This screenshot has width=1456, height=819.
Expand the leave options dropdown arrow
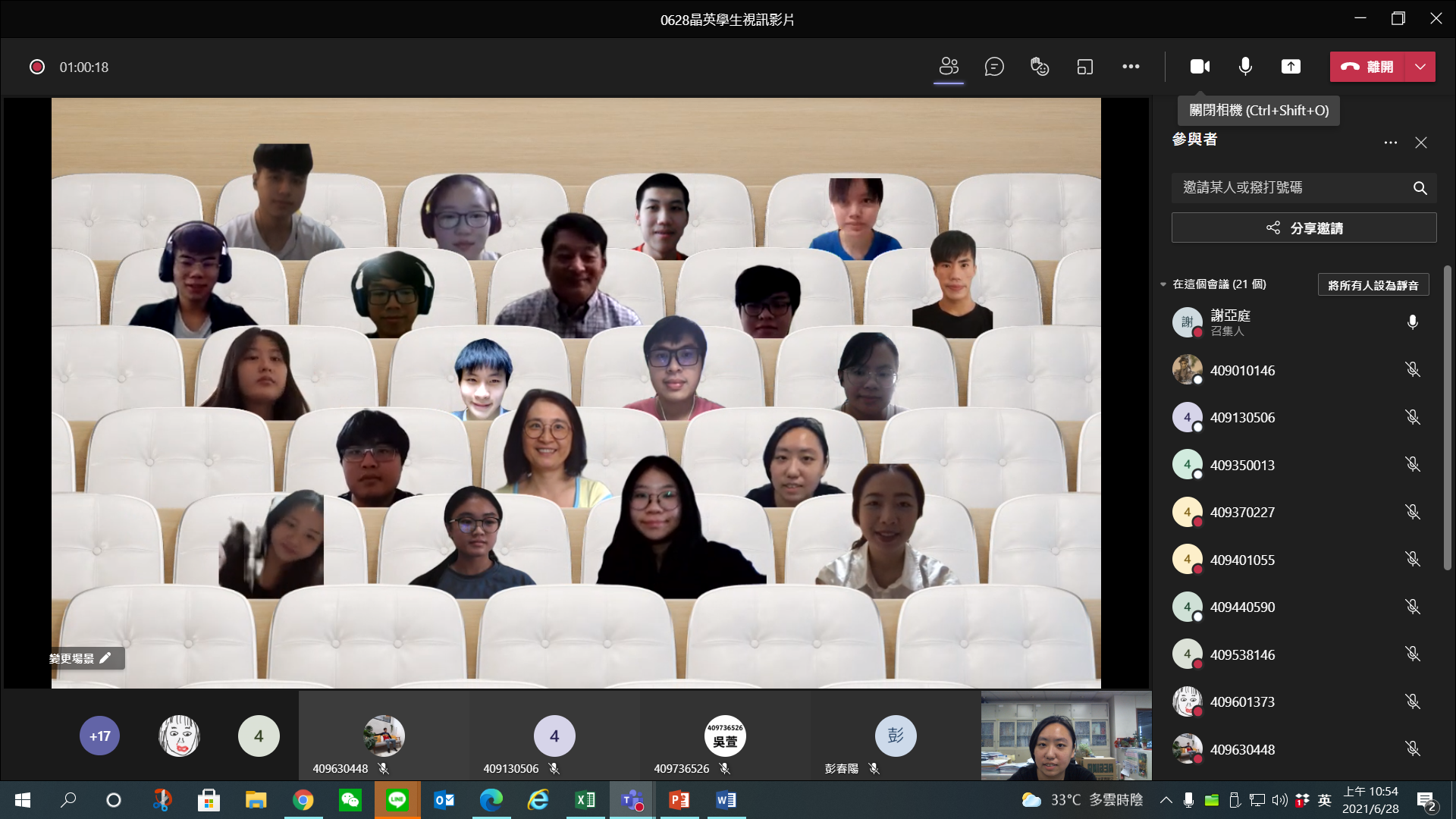1420,67
